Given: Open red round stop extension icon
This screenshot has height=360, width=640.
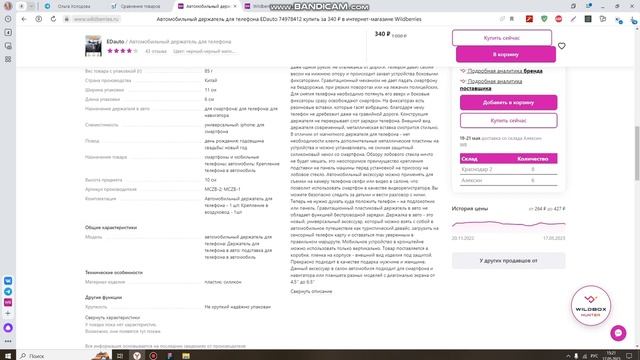Looking at the screenshot, I should 558,19.
